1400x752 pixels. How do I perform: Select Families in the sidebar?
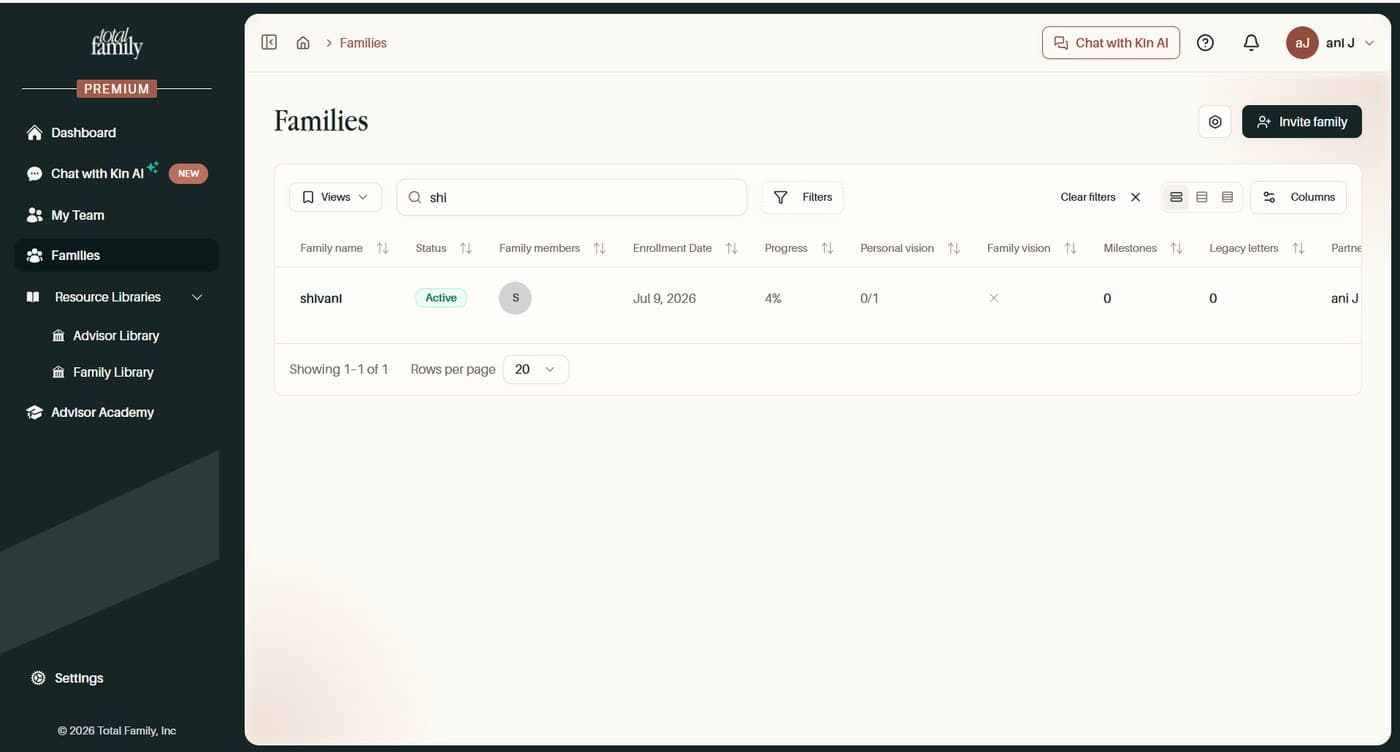tap(117, 255)
